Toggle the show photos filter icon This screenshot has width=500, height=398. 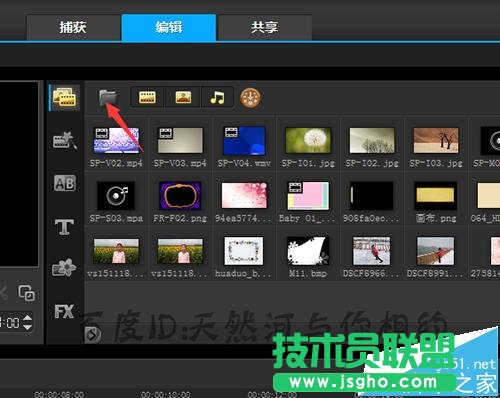point(183,97)
